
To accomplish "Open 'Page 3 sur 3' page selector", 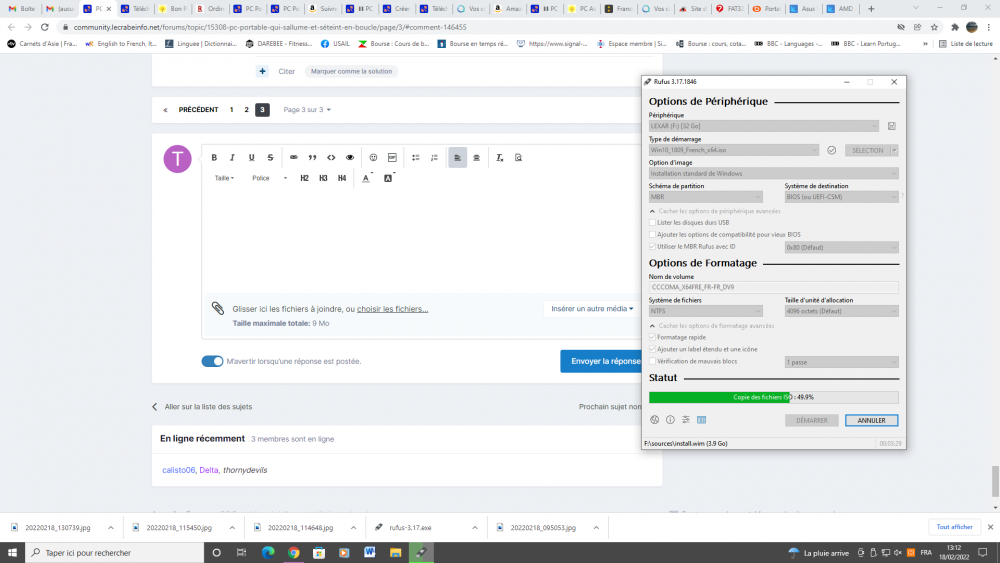I will (x=306, y=110).
